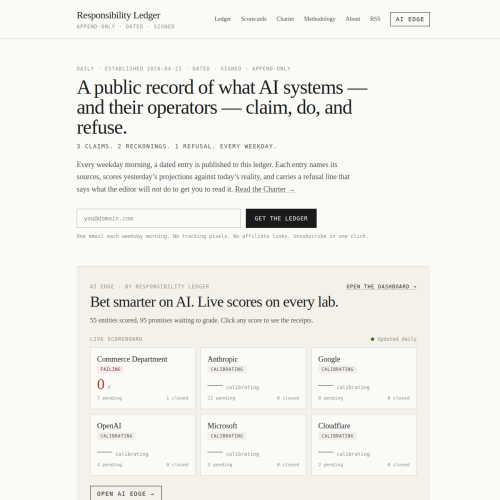Click the OPEN AI EDGE button

126,494
